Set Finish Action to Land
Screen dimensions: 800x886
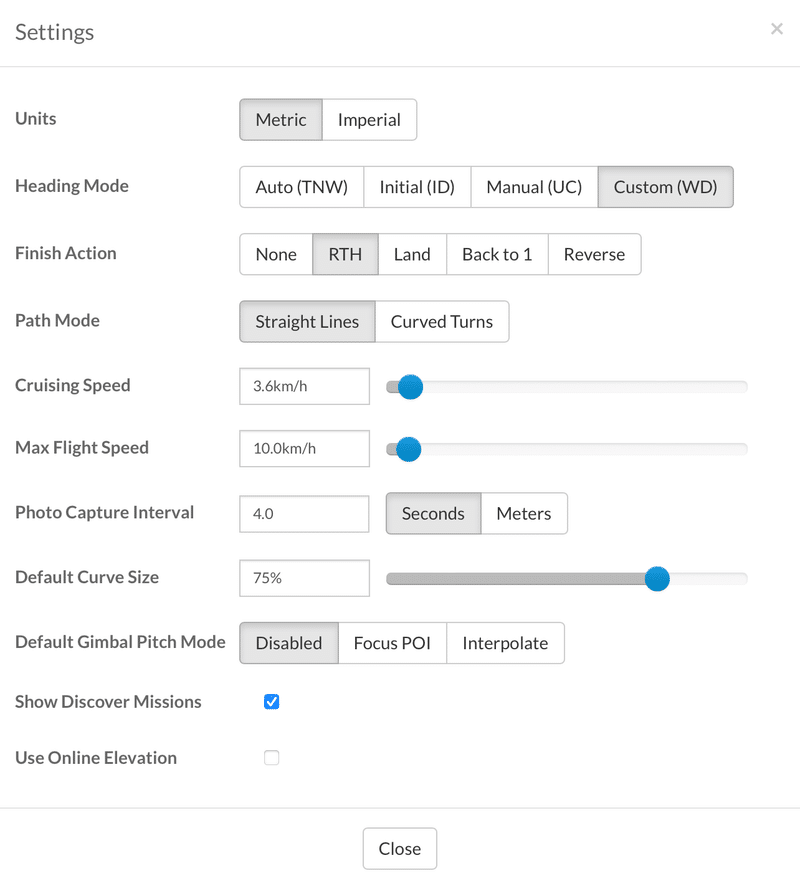click(412, 254)
